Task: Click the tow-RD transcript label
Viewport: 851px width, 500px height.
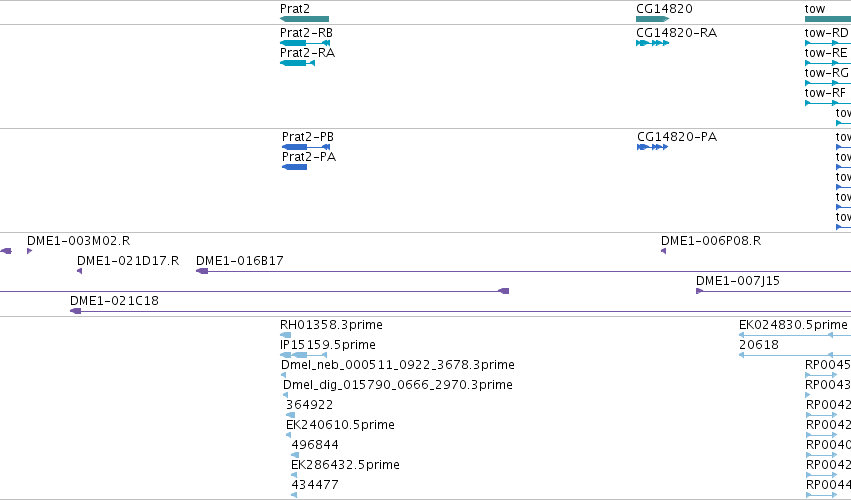Action: (x=826, y=33)
